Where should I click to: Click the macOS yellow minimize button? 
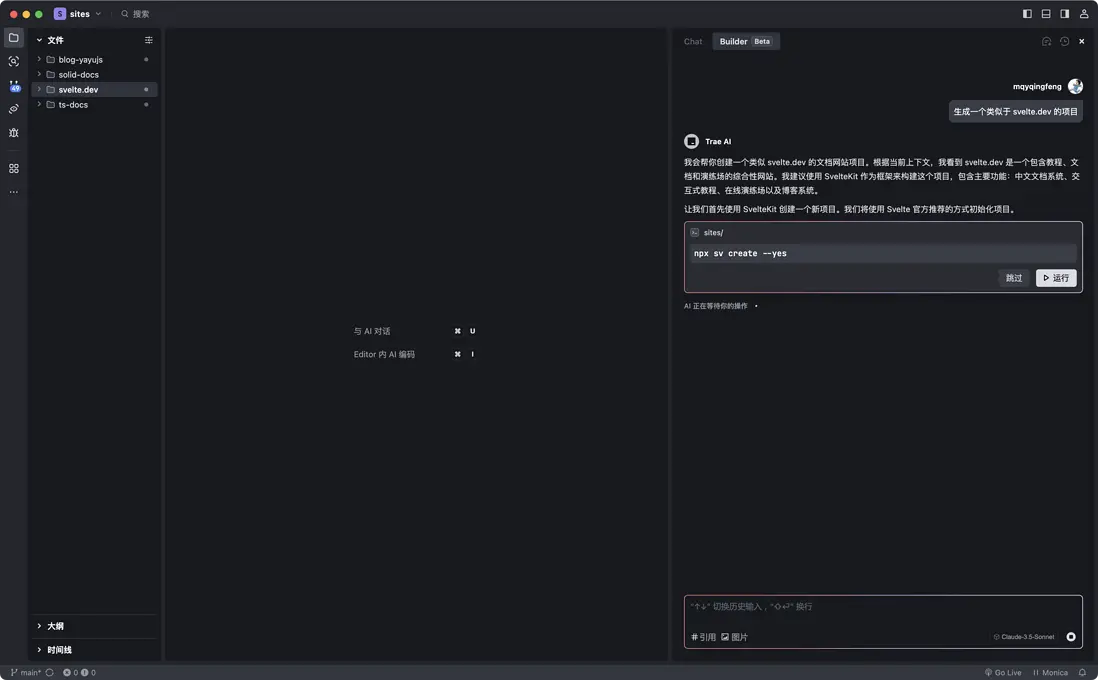pyautogui.click(x=27, y=14)
